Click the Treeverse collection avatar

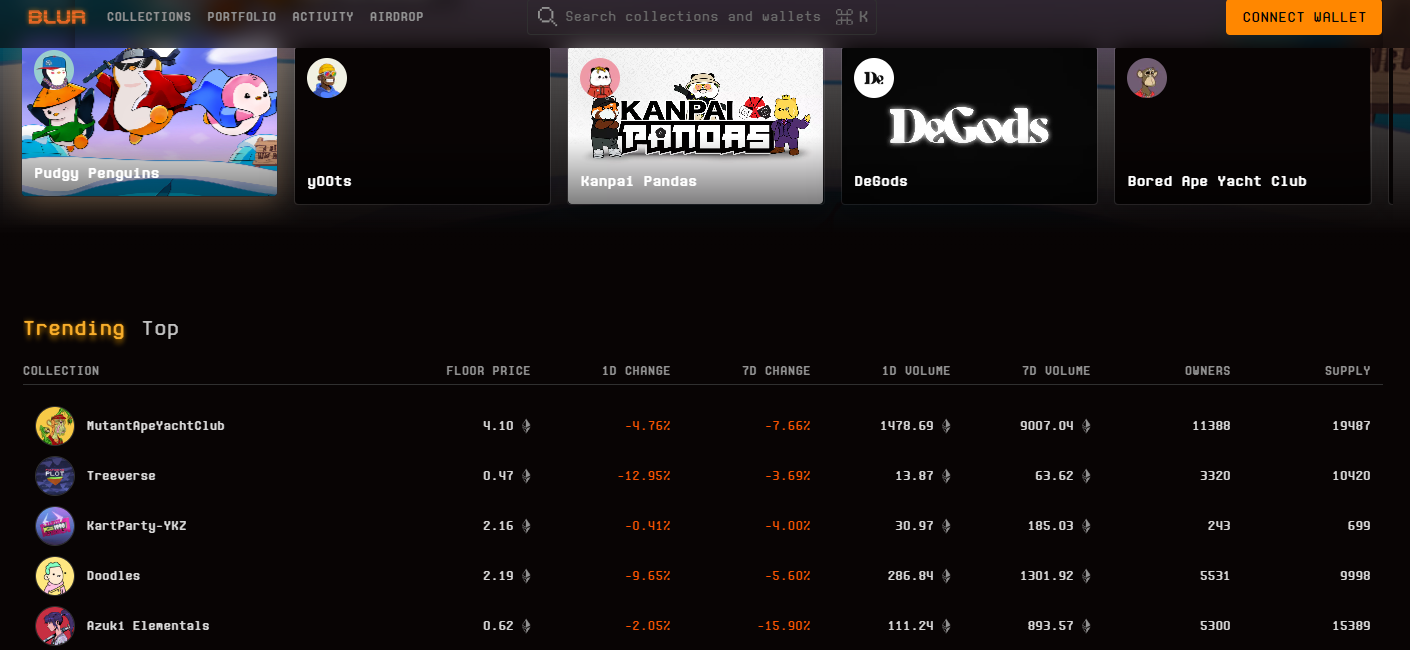pos(55,476)
